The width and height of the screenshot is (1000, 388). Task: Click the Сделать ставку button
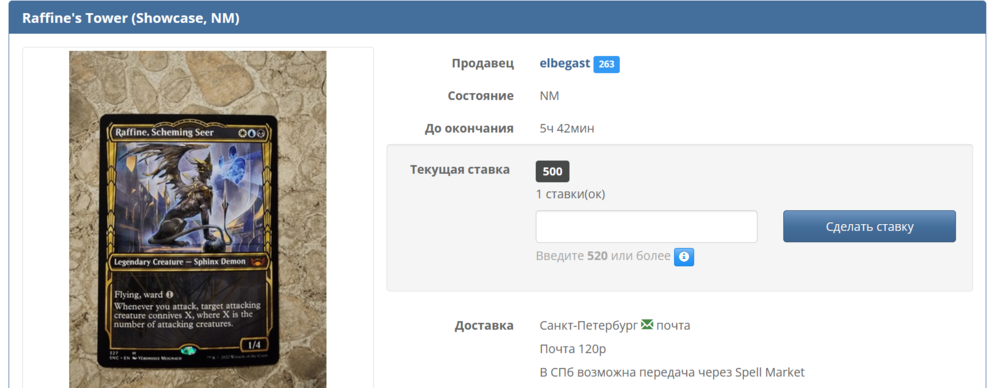pyautogui.click(x=869, y=227)
